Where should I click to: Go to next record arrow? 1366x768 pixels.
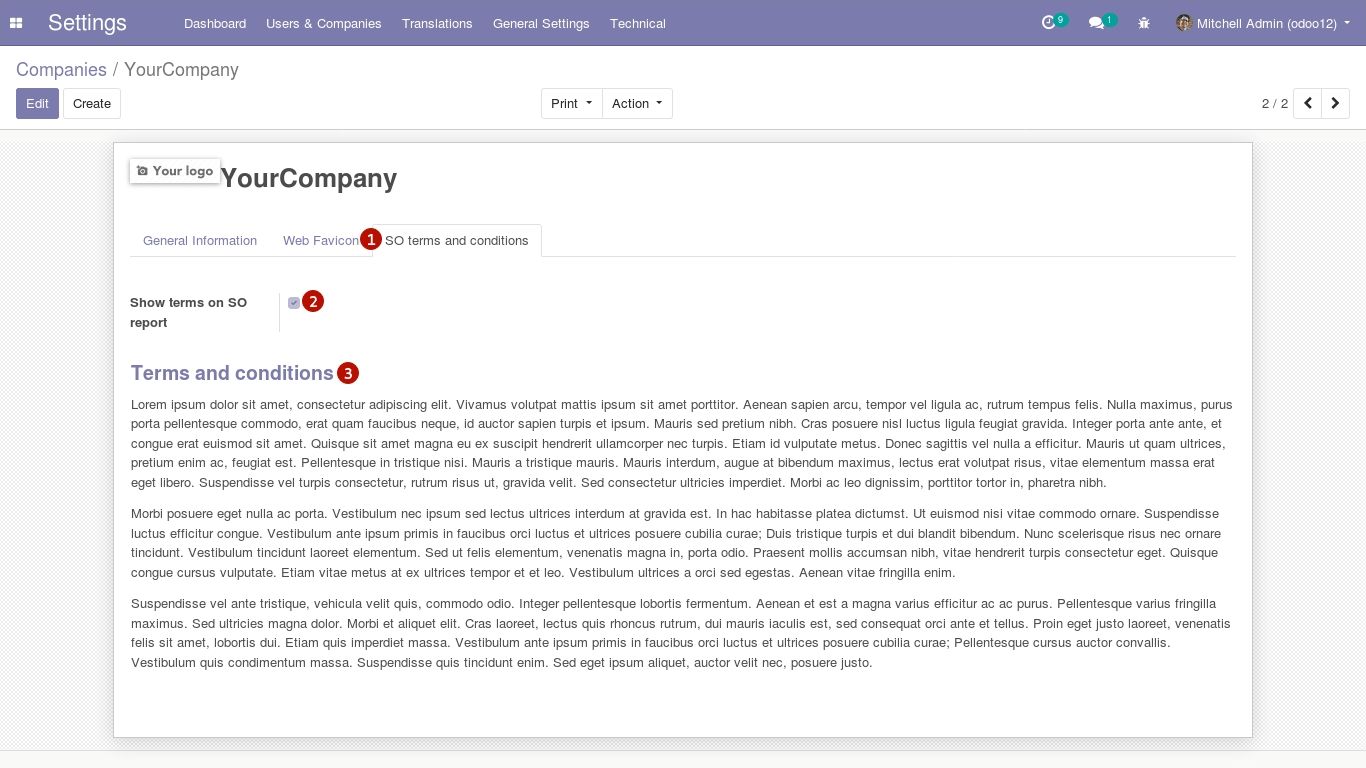1336,103
